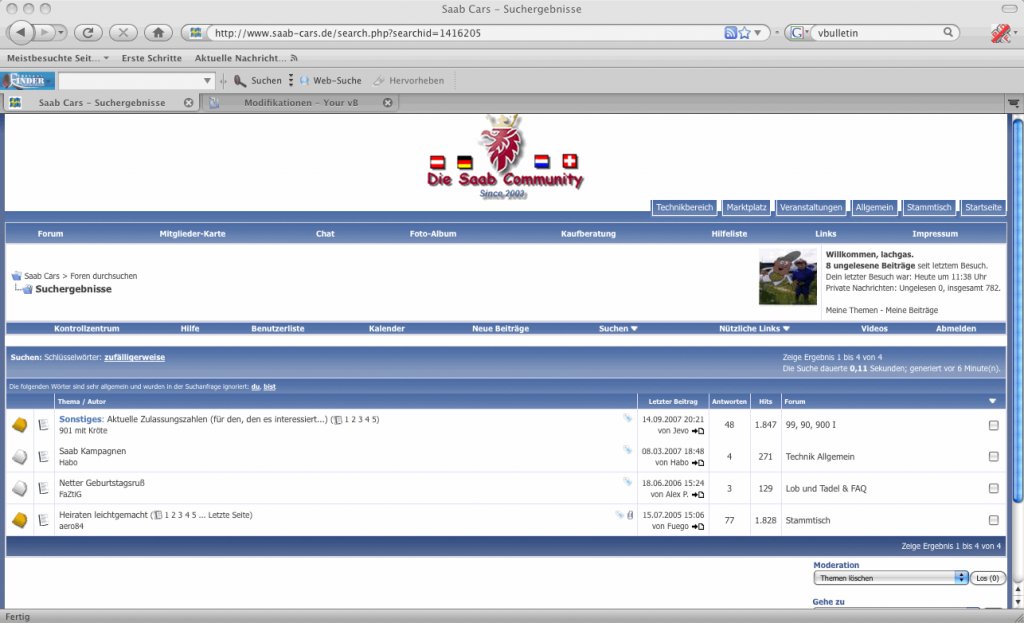Click the German flag icon in header
This screenshot has height=623, width=1024.
click(464, 162)
